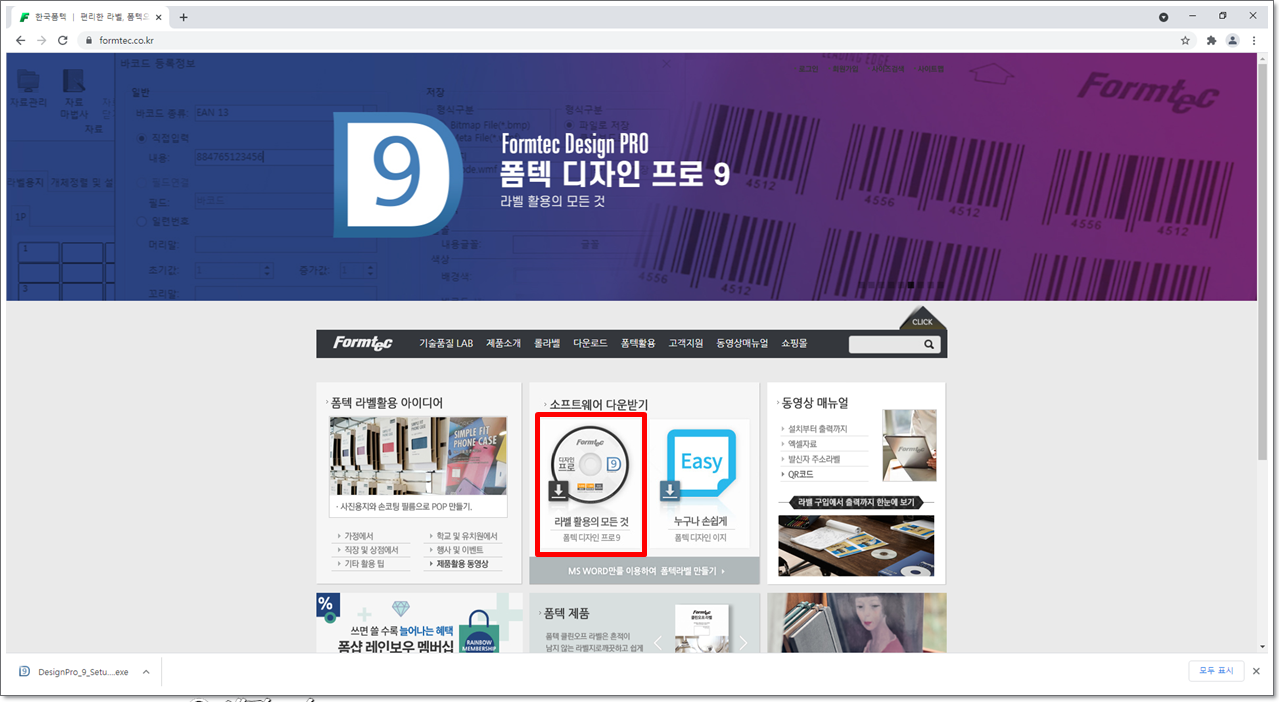Open the QR코드 video manual link
The width and height of the screenshot is (1280, 702).
coord(800,474)
